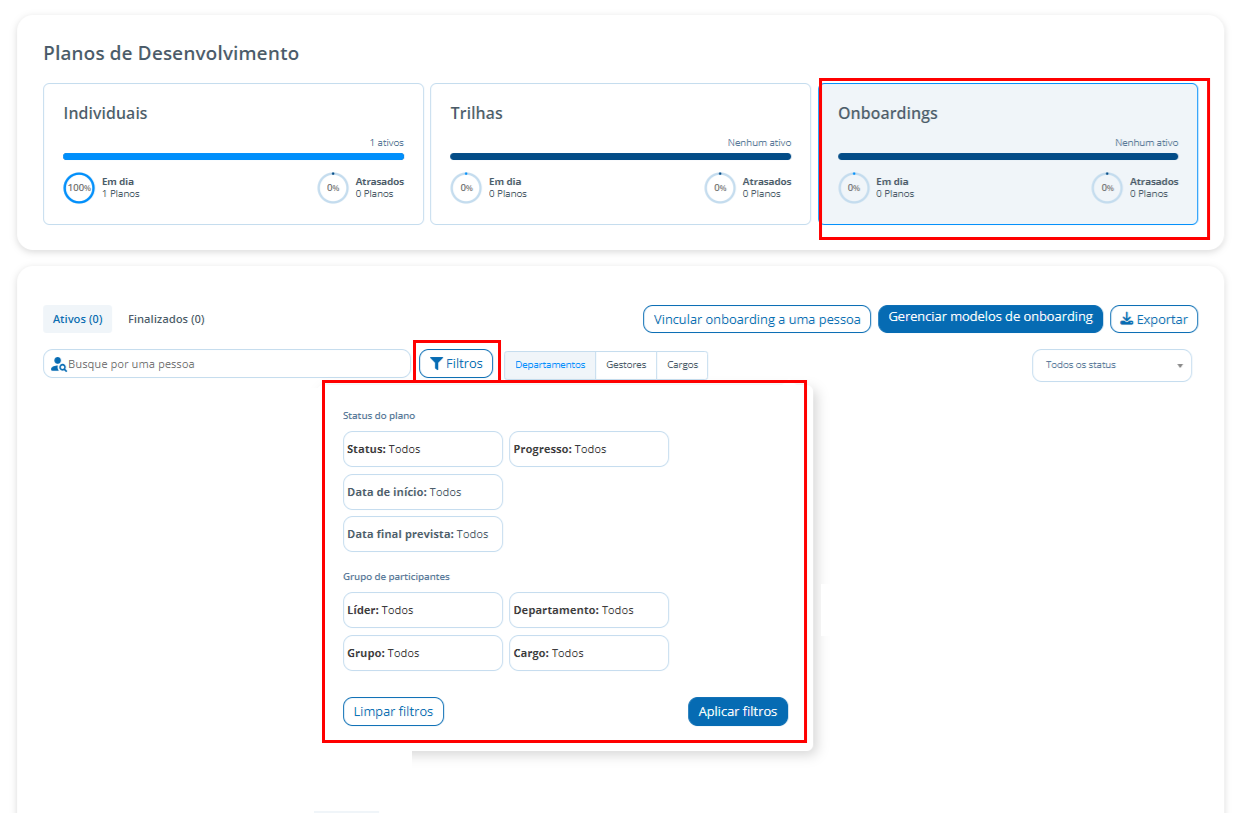This screenshot has height=813, width=1237.
Task: Switch to the Finalizados (0) tab
Action: tap(166, 319)
